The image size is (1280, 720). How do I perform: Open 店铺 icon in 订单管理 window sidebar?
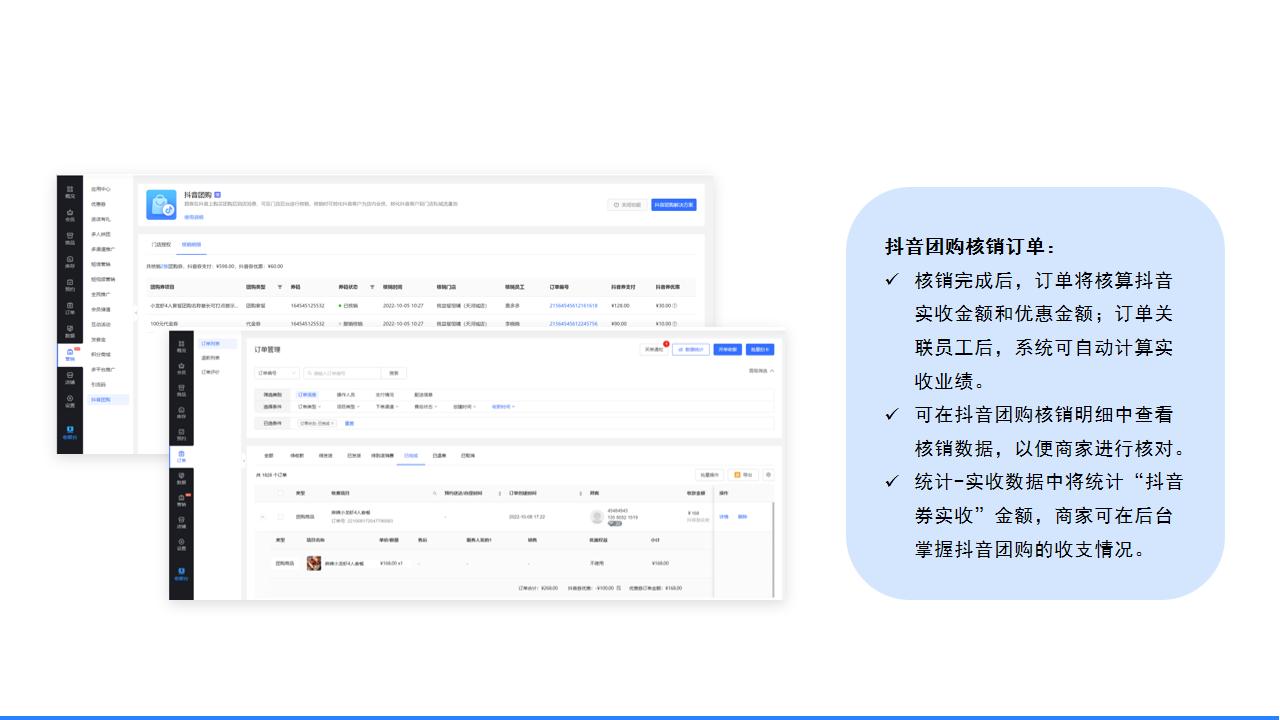(181, 522)
